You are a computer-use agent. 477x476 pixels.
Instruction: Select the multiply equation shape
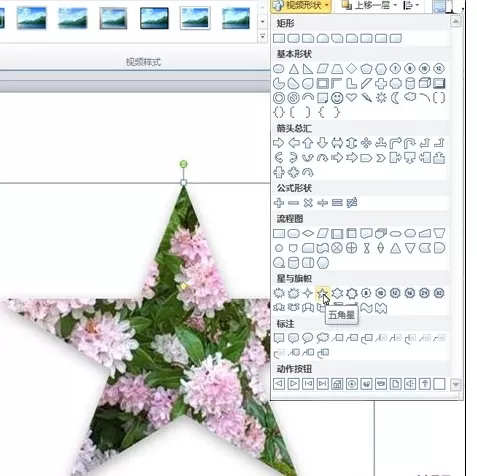[x=308, y=203]
